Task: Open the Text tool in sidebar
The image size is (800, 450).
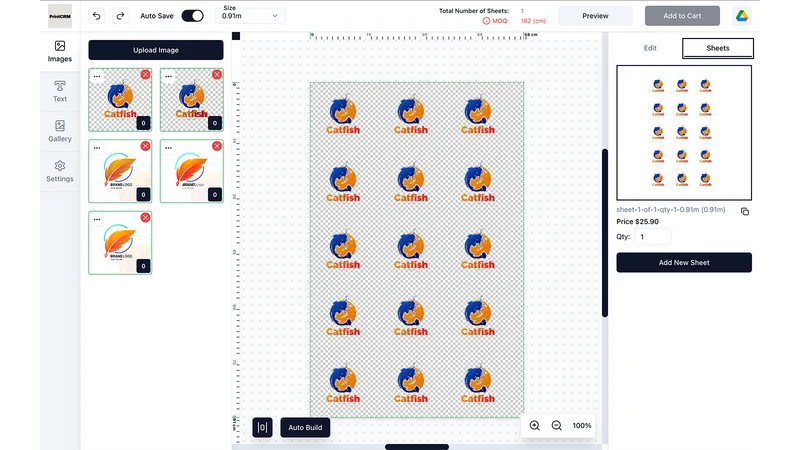Action: coord(60,91)
